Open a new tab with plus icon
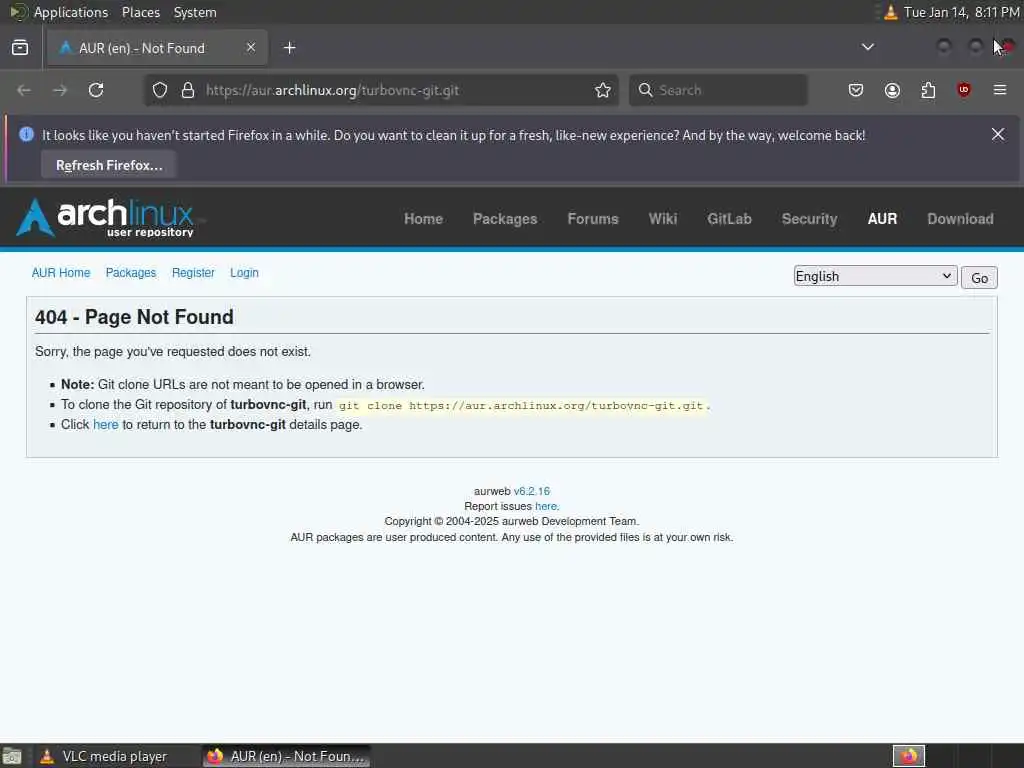The width and height of the screenshot is (1024, 768). [x=290, y=48]
